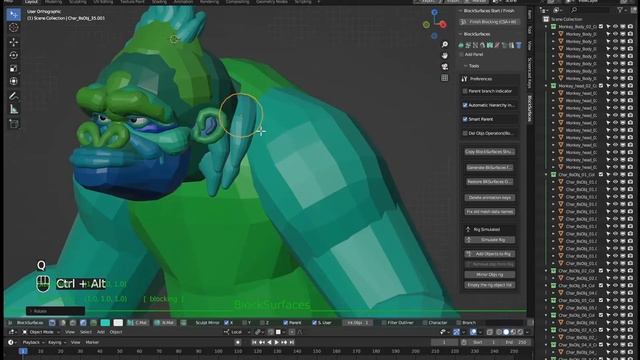The image size is (640, 360).
Task: Select the 3D Cursor tool
Action: pos(13,28)
